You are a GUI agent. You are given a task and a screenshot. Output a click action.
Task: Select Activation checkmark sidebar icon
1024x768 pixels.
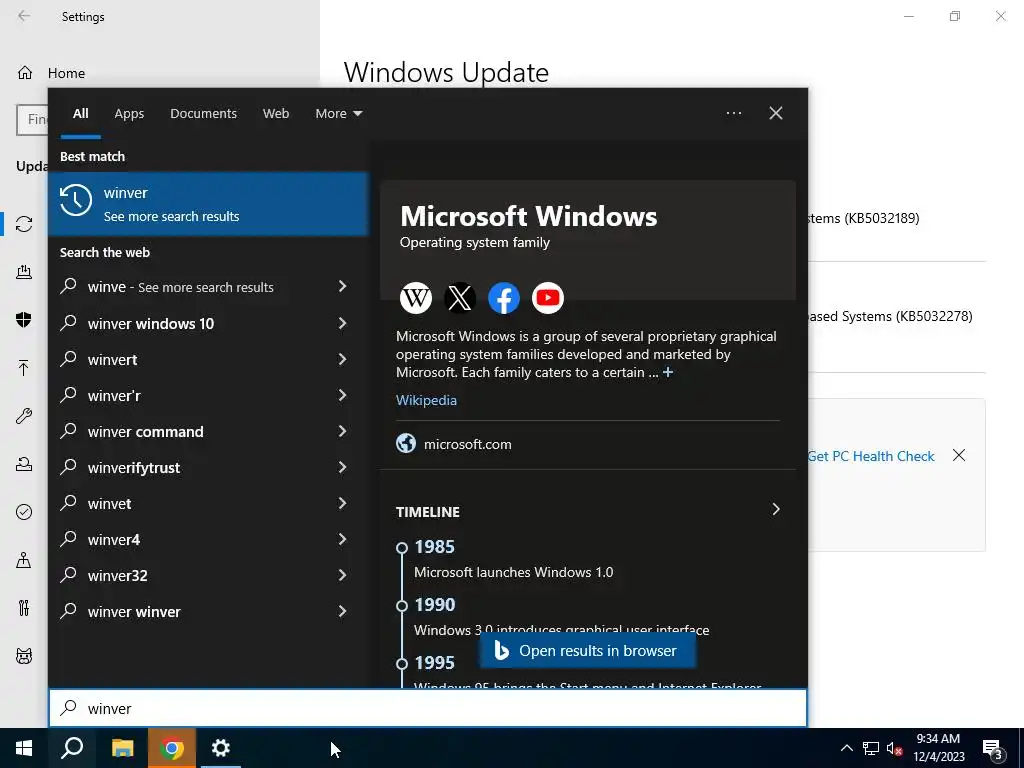point(24,512)
